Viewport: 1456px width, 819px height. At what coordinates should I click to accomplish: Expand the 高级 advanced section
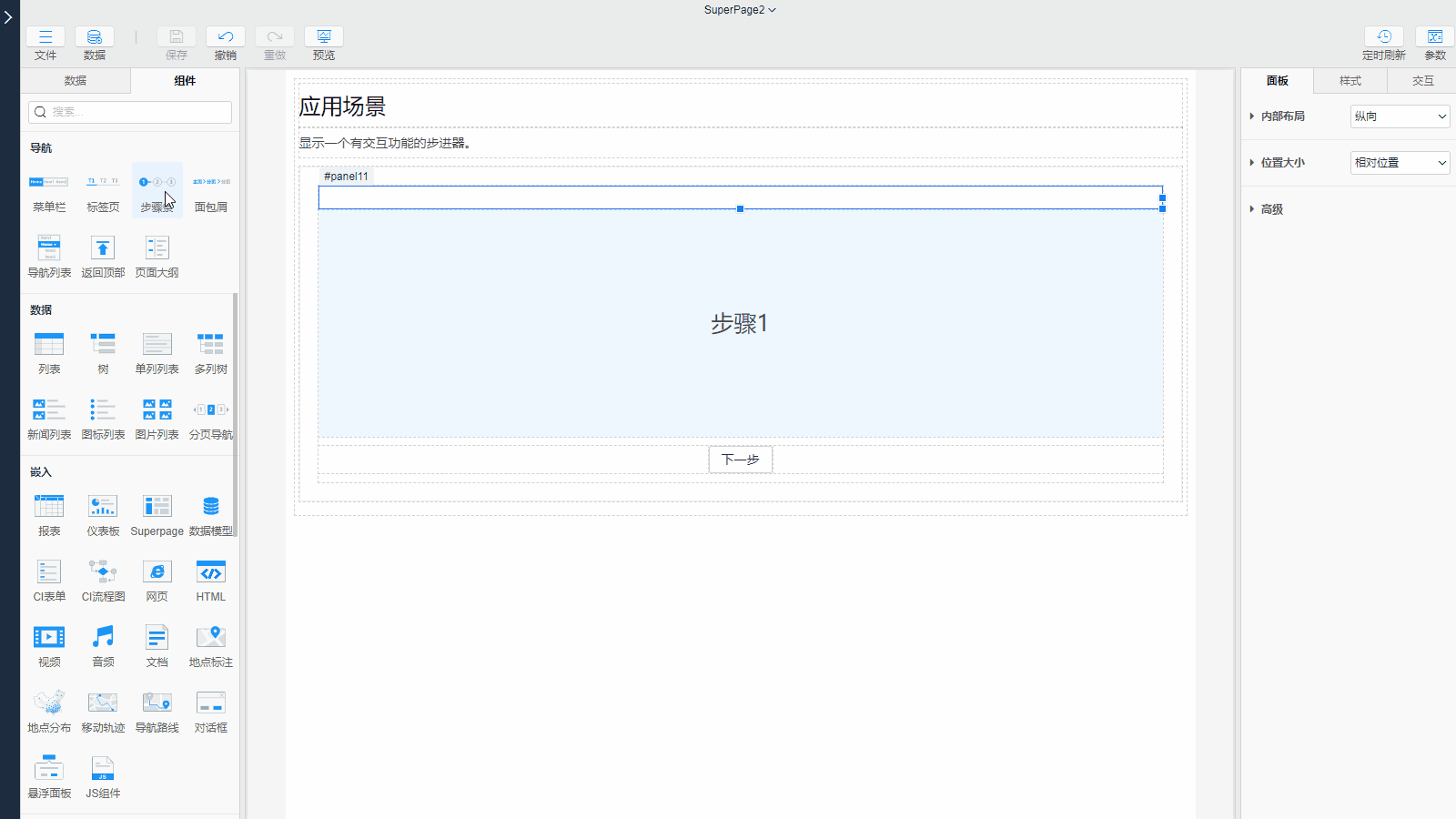[x=1271, y=209]
